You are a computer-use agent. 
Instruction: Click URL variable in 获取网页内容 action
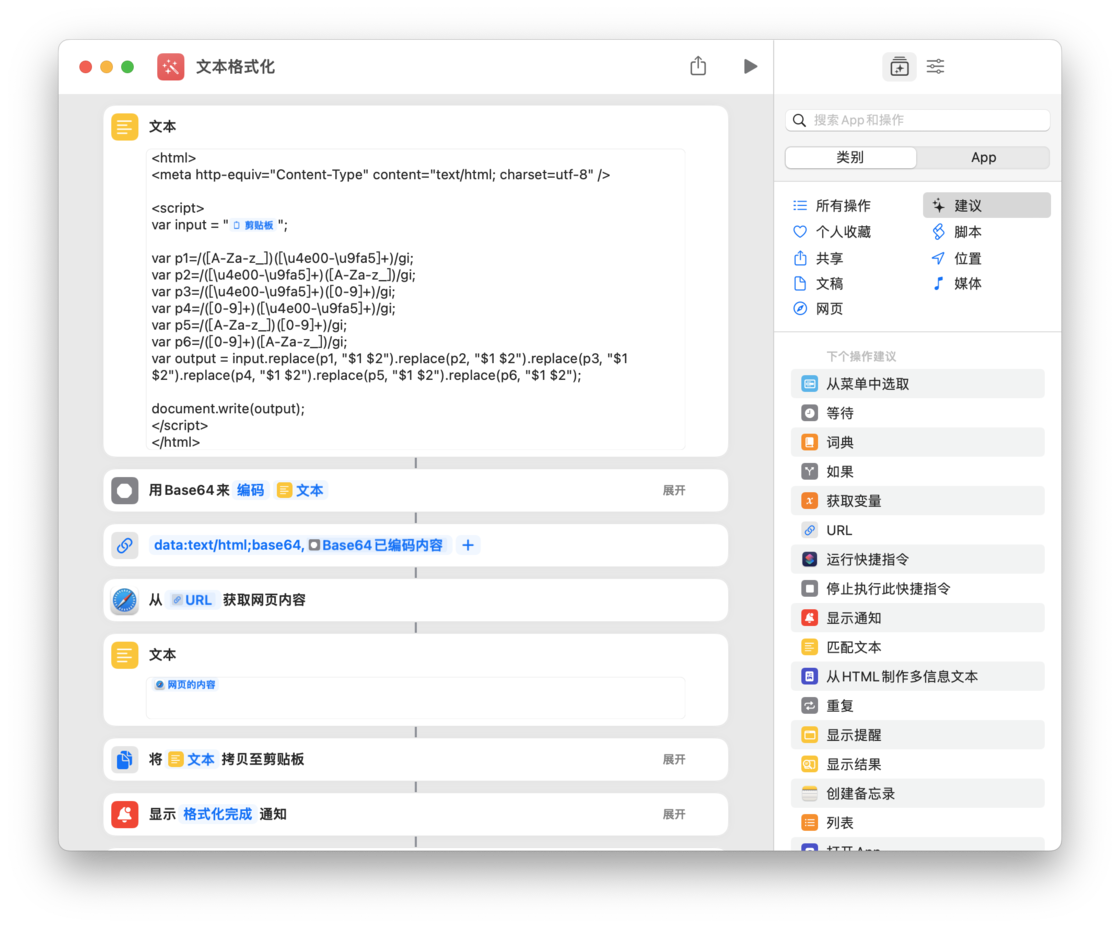click(192, 600)
